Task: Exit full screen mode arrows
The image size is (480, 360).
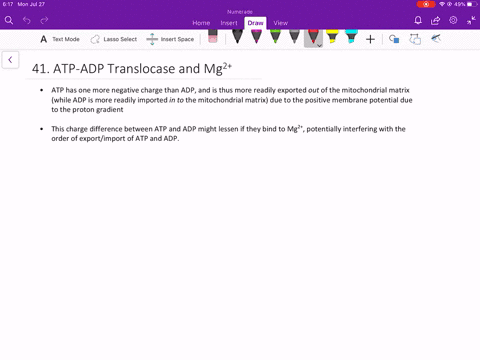Action: 471,20
